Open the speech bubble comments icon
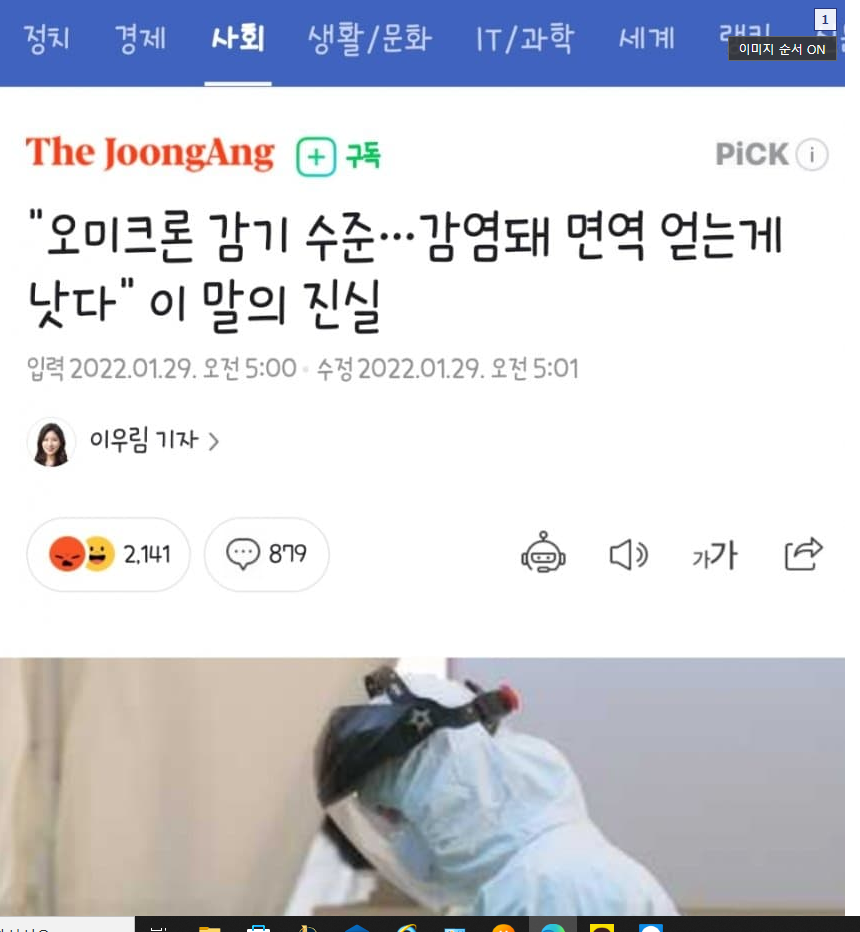Image resolution: width=860 pixels, height=932 pixels. 243,554
